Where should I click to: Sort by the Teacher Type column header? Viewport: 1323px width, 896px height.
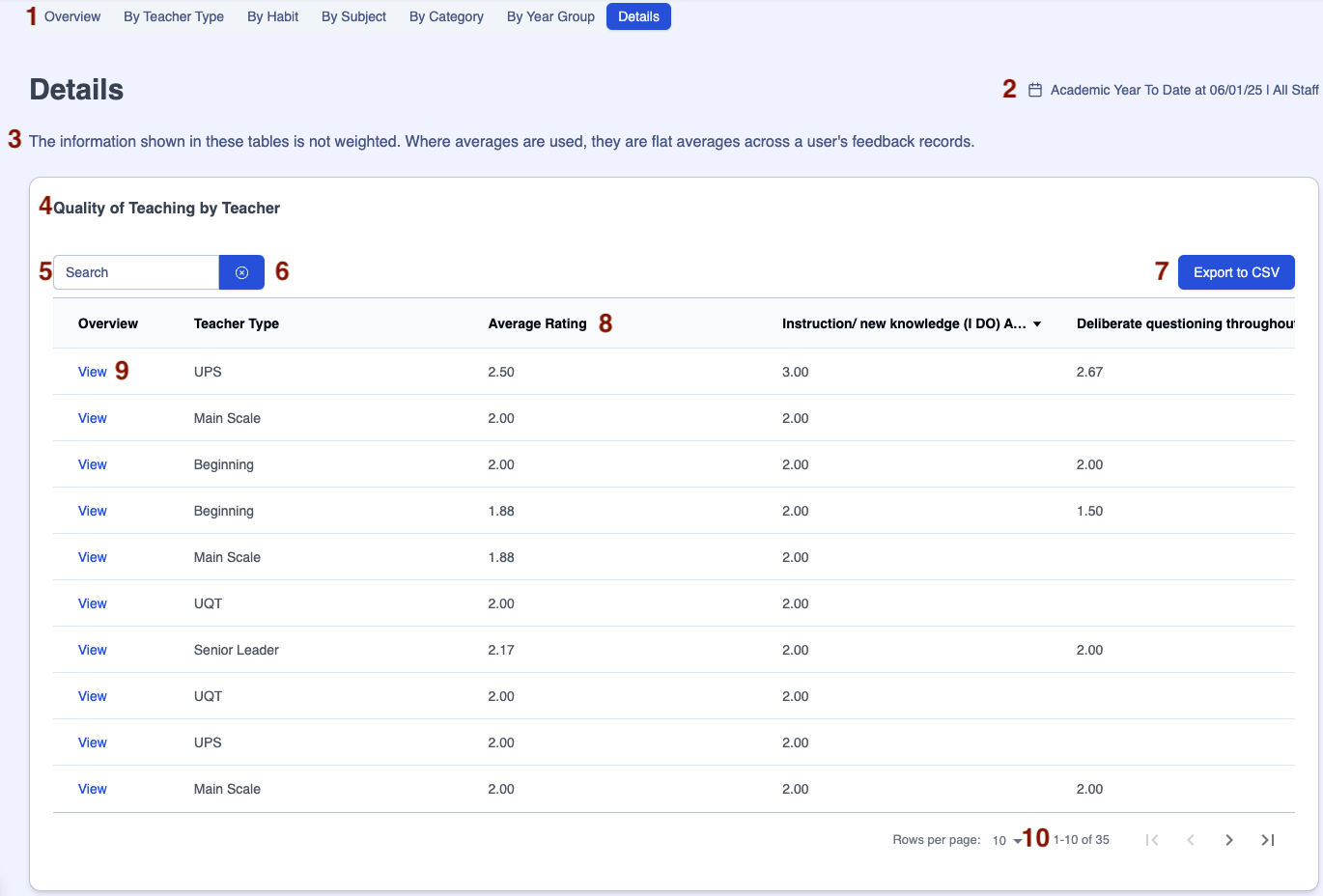click(237, 323)
